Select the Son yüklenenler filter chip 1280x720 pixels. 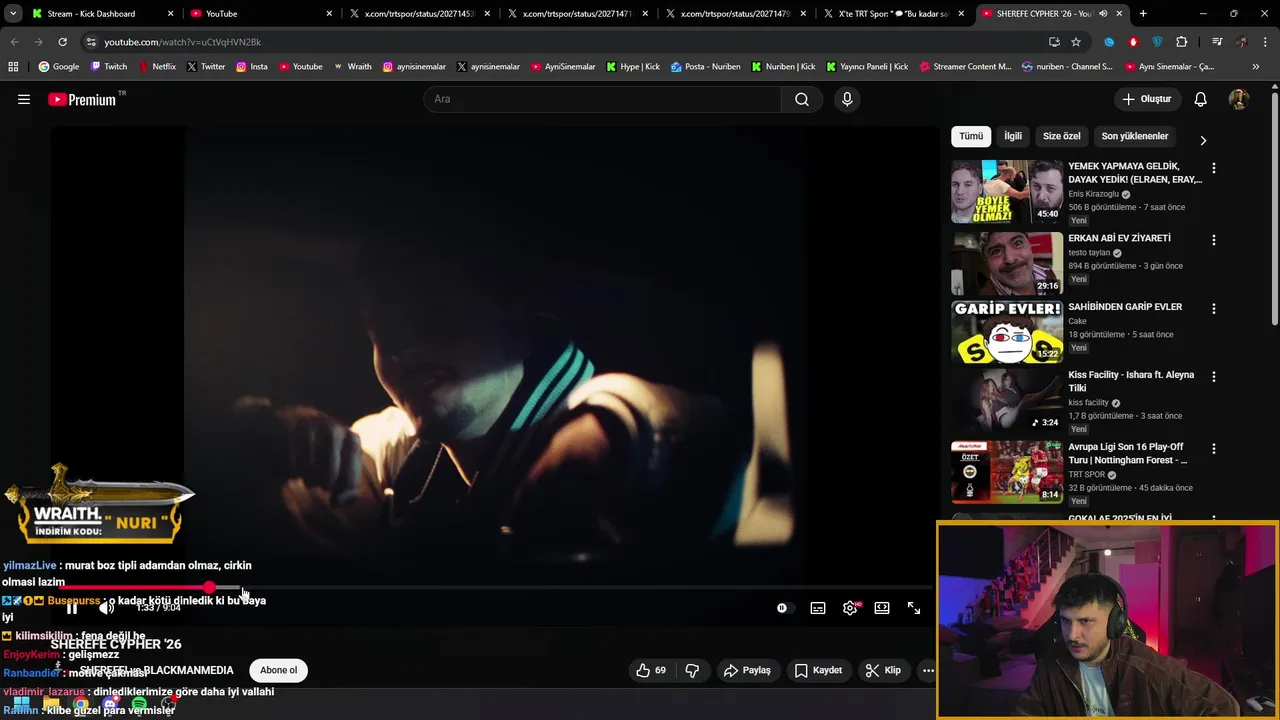click(1135, 136)
